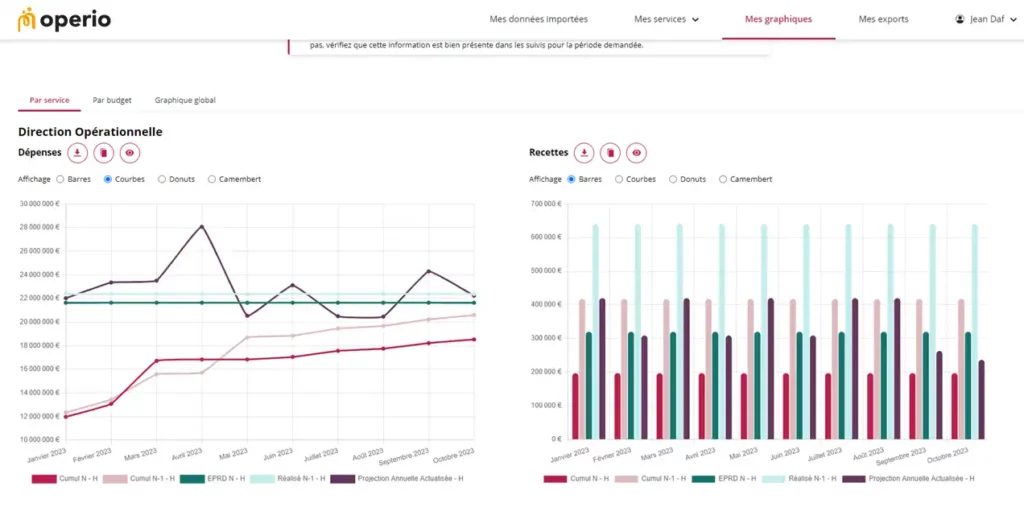Viewport: 1024px width, 507px height.
Task: Toggle EPRD N - H in Dépenses legend
Action: (213, 479)
